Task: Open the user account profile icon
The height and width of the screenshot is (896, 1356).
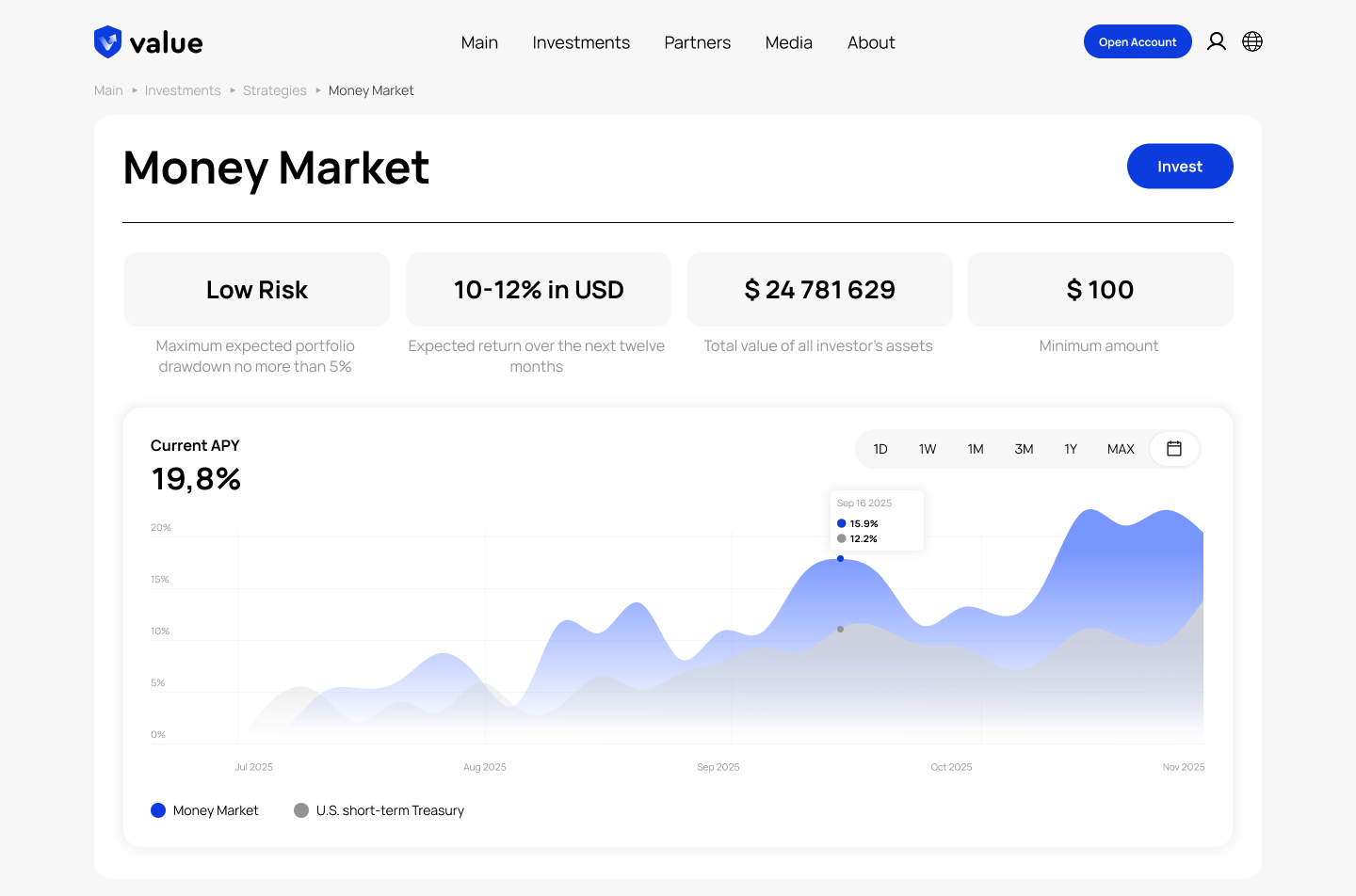Action: (1217, 40)
